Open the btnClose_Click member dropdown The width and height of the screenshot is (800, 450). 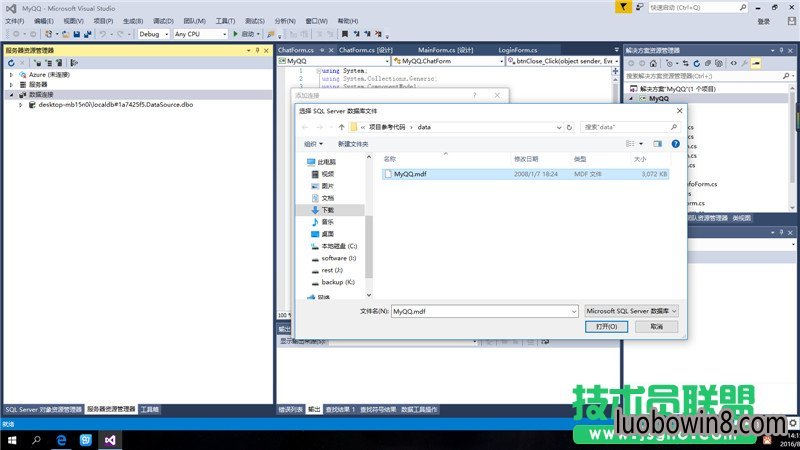tap(616, 61)
